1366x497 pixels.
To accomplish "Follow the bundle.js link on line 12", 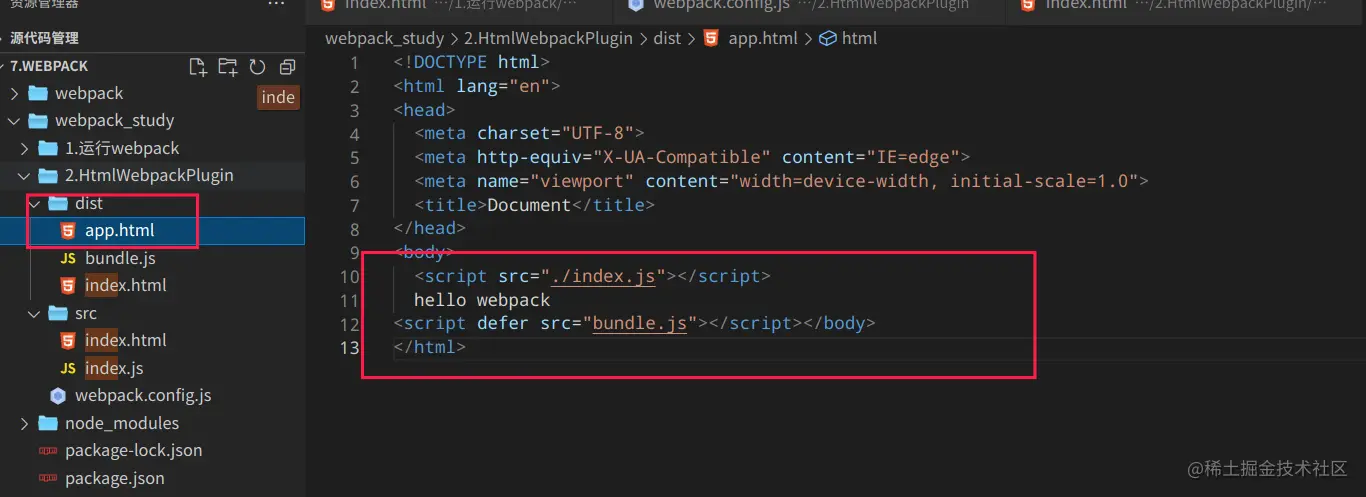I will (640, 324).
